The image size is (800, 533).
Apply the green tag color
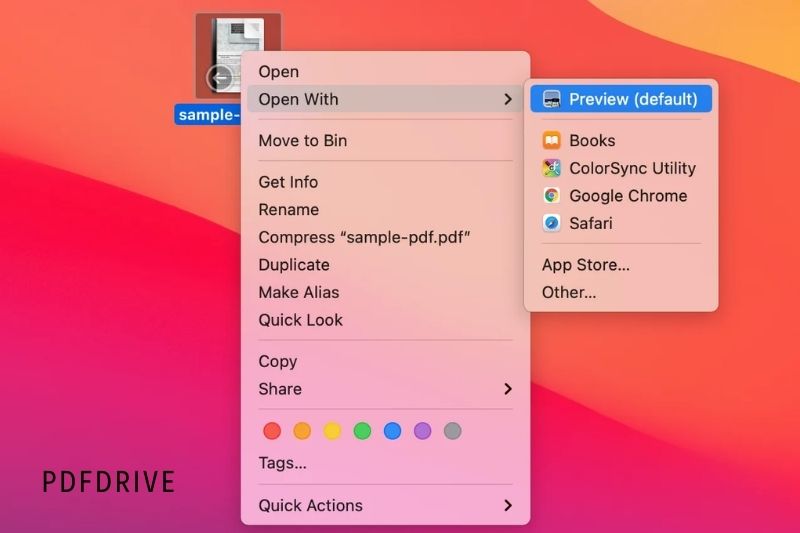(362, 431)
